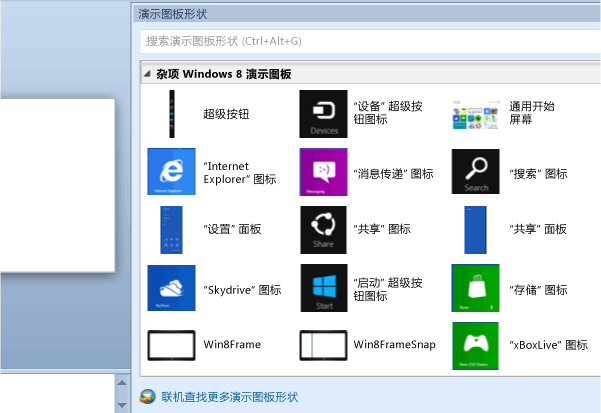Click the 通用开始屏幕 label
The height and width of the screenshot is (413, 601).
pos(532,113)
